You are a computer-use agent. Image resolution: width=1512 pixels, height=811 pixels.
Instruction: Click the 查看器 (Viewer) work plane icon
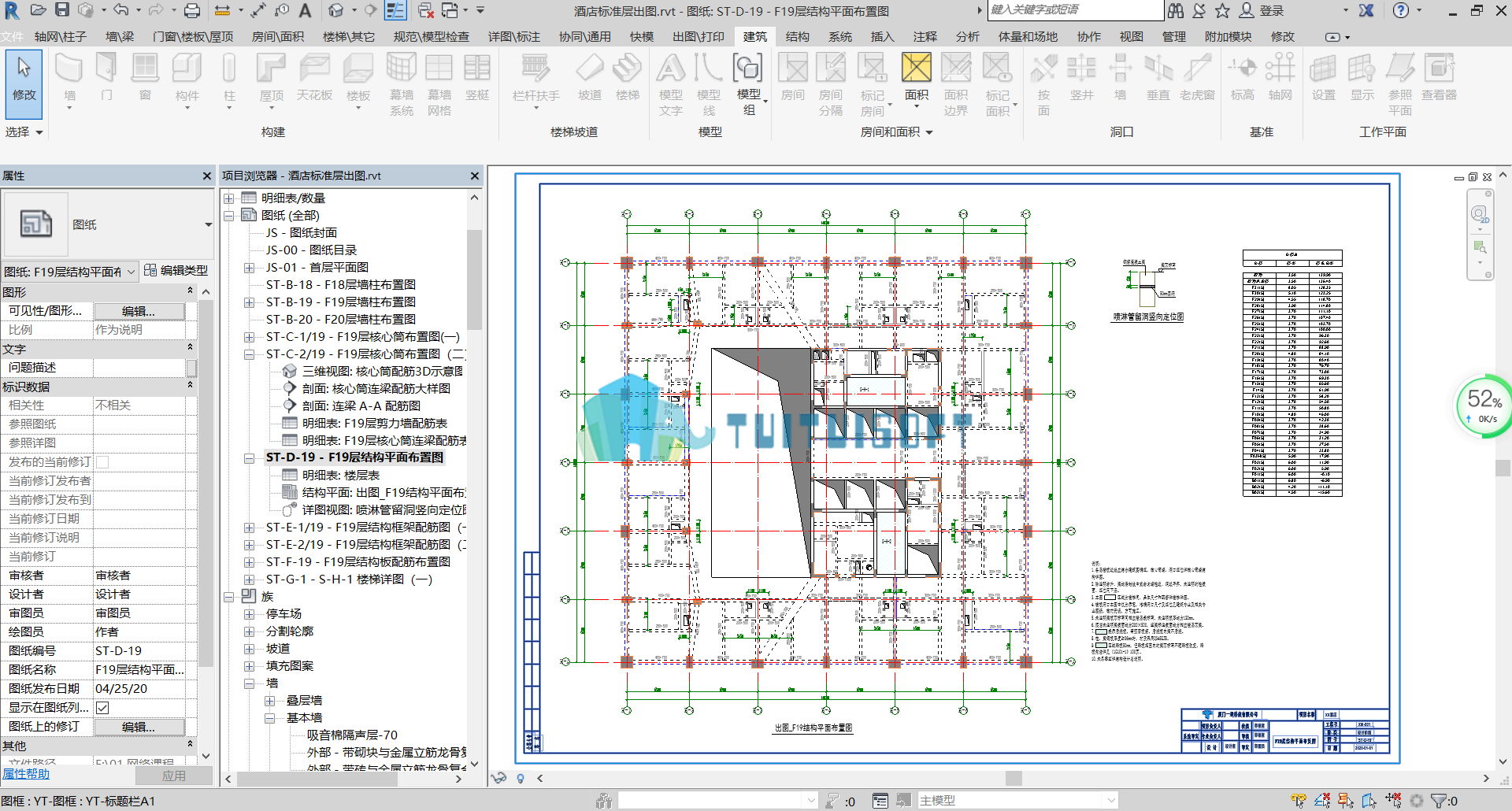tap(1439, 69)
